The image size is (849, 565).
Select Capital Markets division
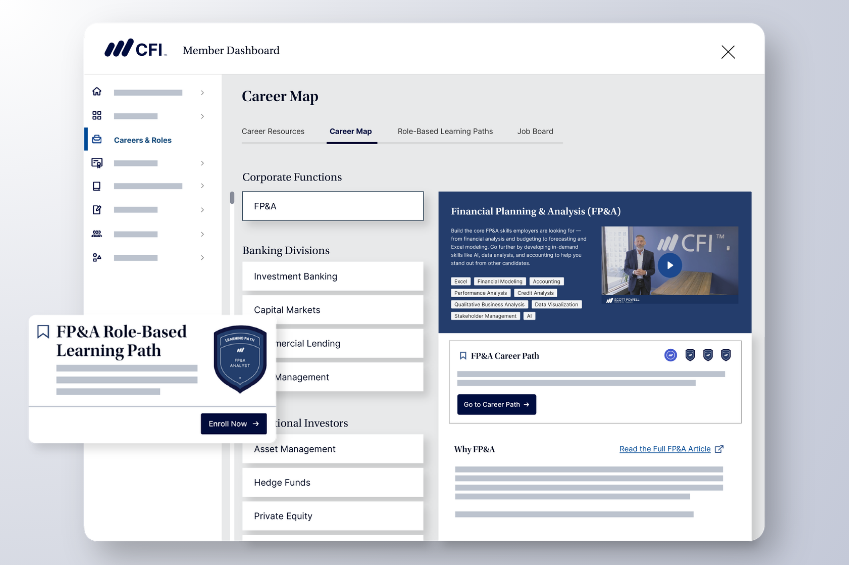[333, 310]
